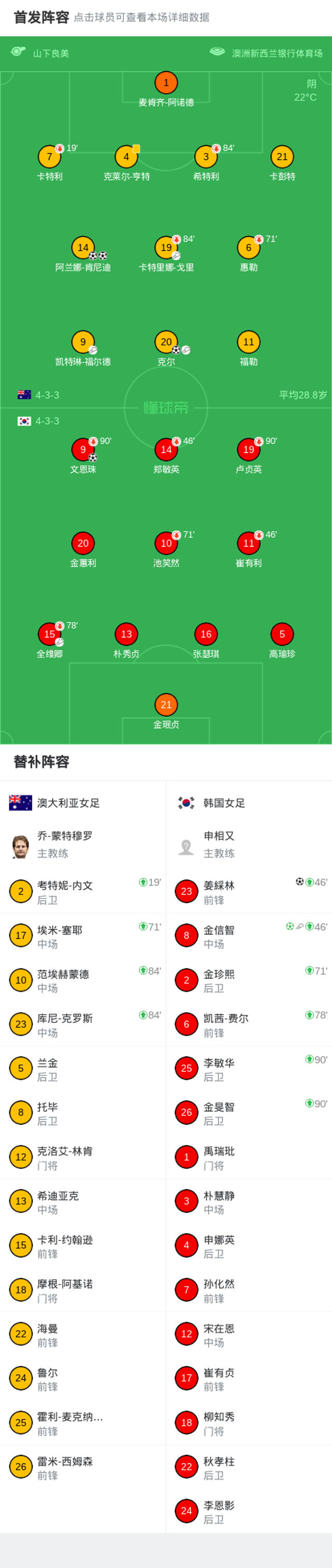Click the stadium icon by 澳洲新西兰银行体育场
Viewport: 332px width, 1568px height.
point(217,52)
